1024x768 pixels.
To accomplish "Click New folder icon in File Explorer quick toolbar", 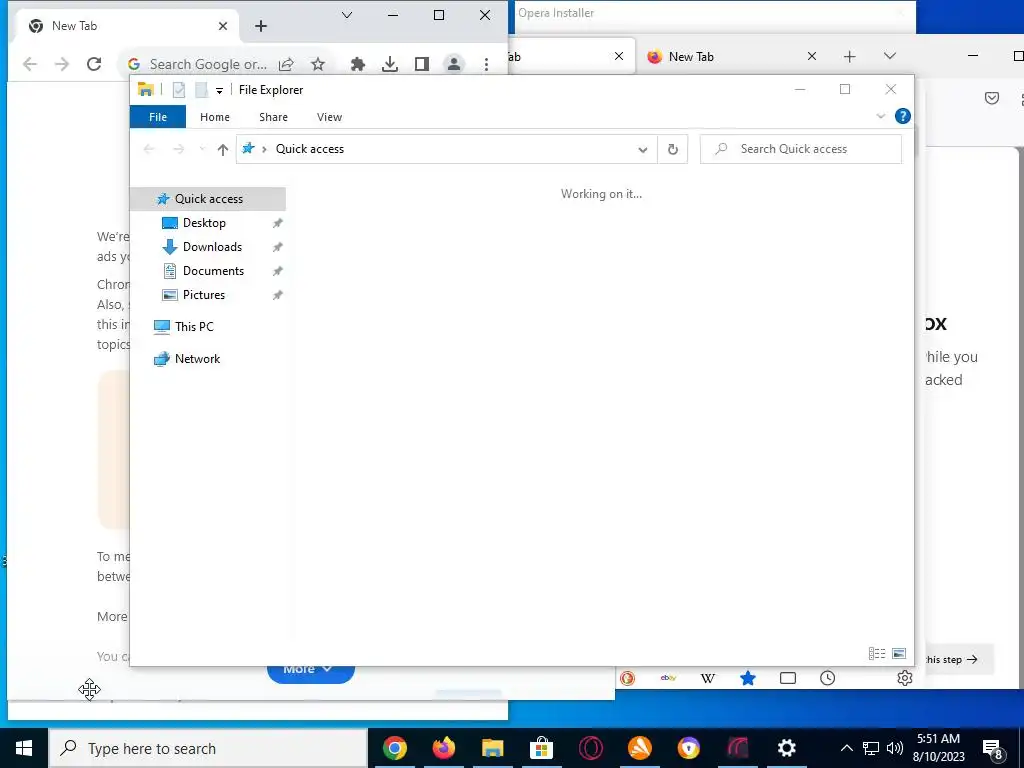I will pos(201,90).
